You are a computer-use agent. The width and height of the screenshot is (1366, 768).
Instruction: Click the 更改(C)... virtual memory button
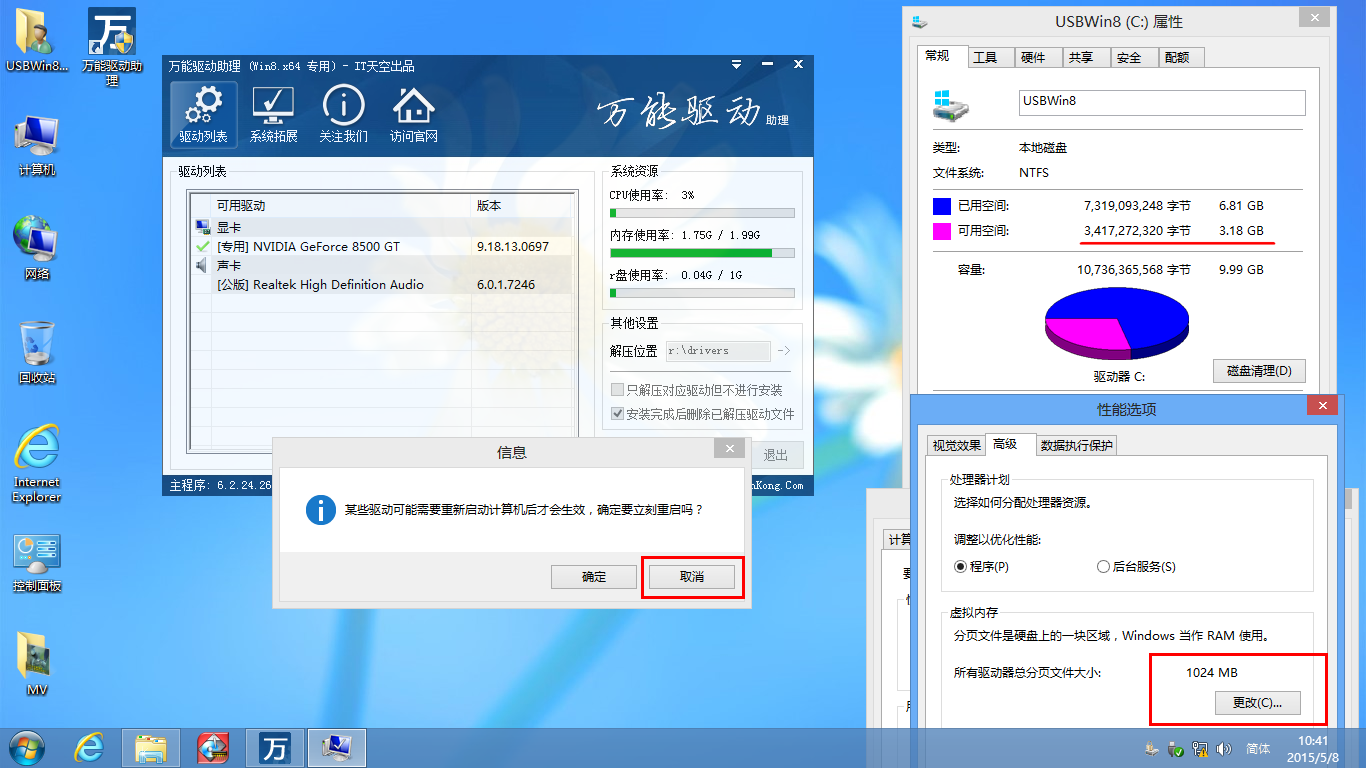(x=1258, y=703)
